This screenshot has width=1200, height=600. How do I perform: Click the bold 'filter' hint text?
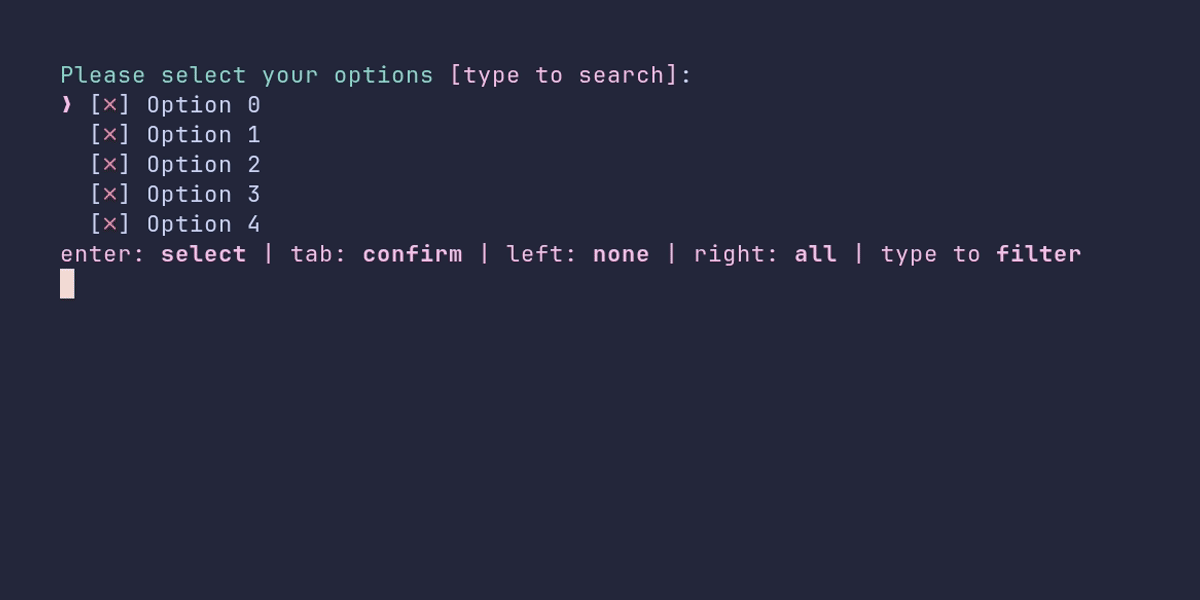(1039, 254)
